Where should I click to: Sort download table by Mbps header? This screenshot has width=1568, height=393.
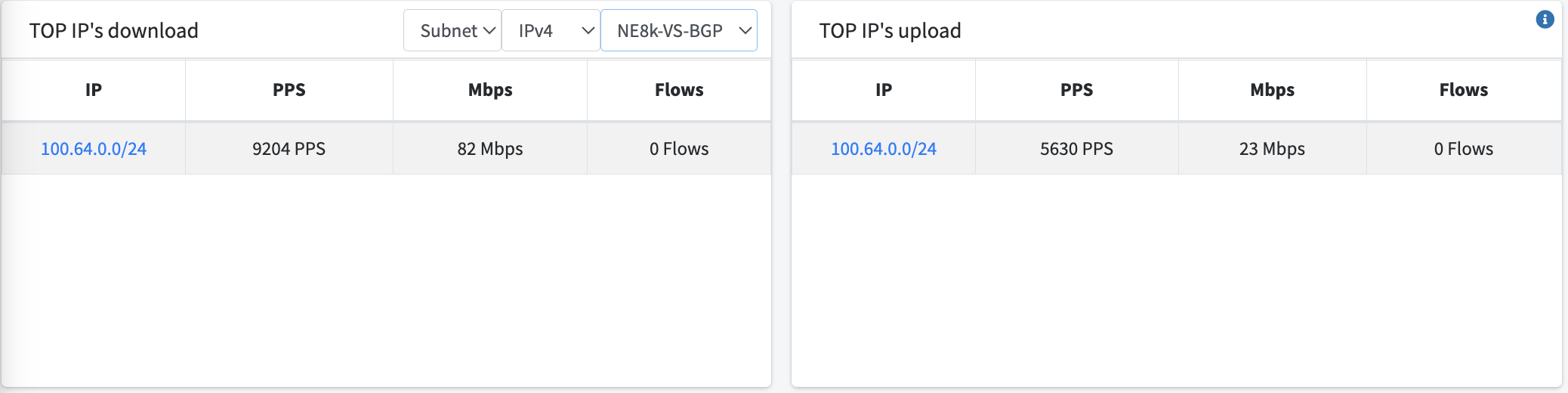click(490, 90)
